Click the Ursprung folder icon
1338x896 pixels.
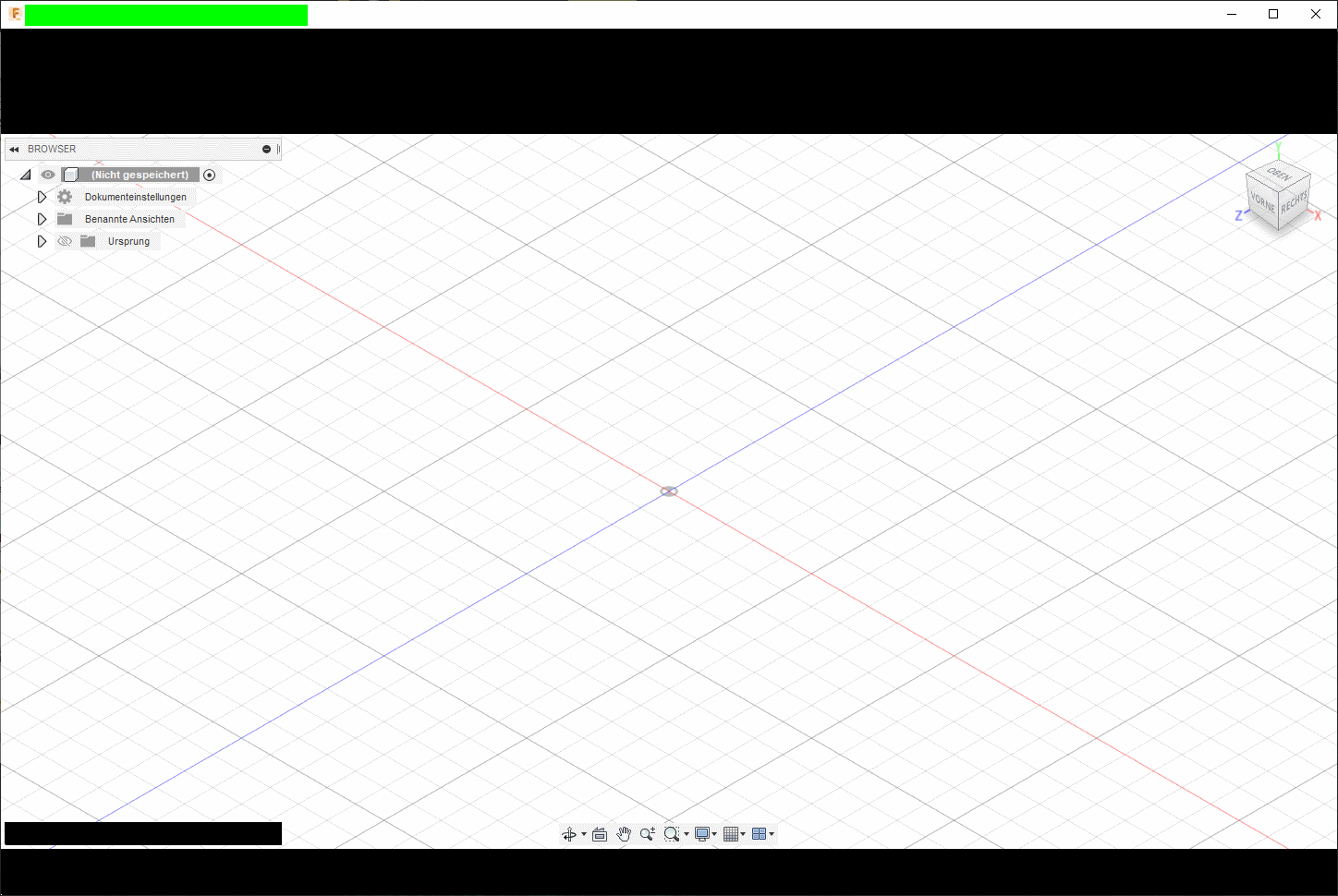click(x=88, y=241)
